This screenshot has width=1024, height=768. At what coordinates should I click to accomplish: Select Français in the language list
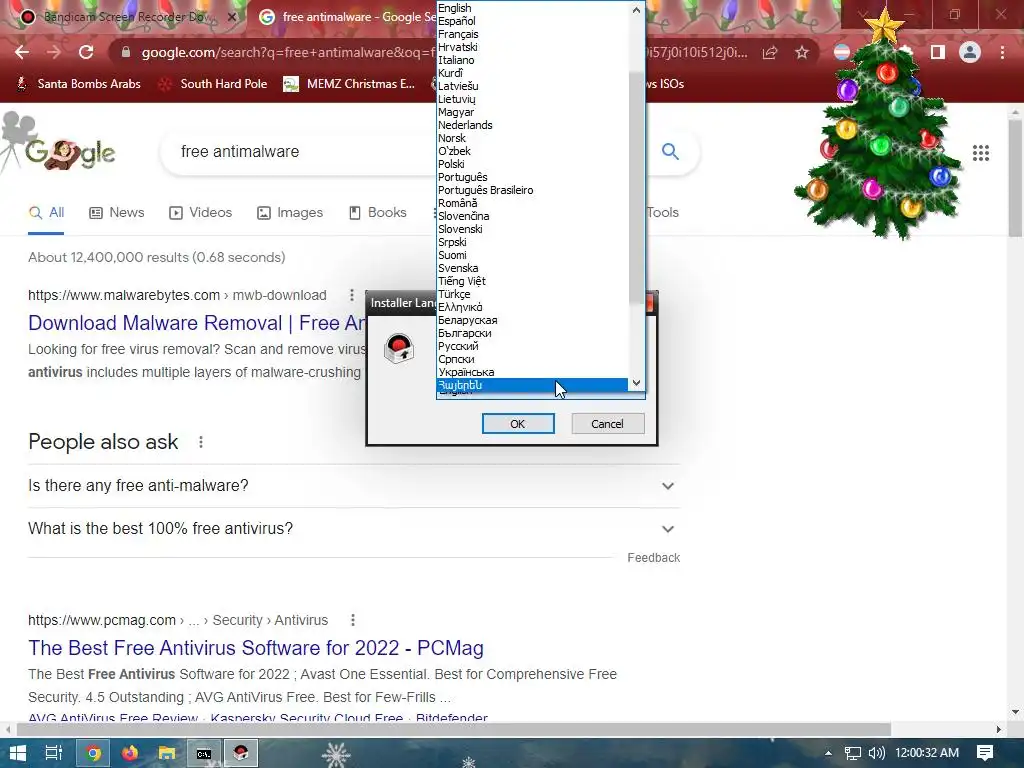tap(533, 34)
